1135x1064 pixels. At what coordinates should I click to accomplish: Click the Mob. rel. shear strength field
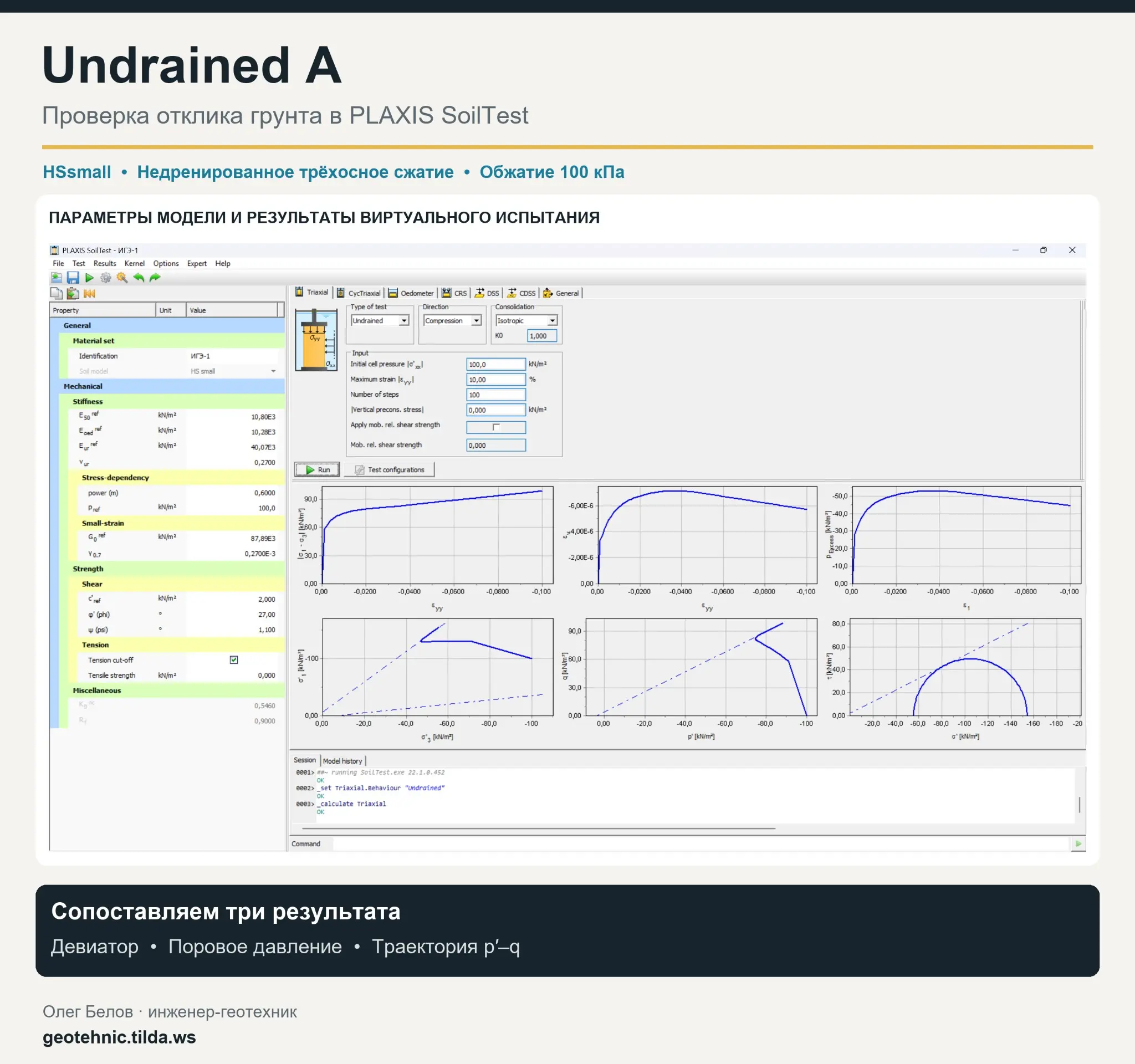coord(496,445)
